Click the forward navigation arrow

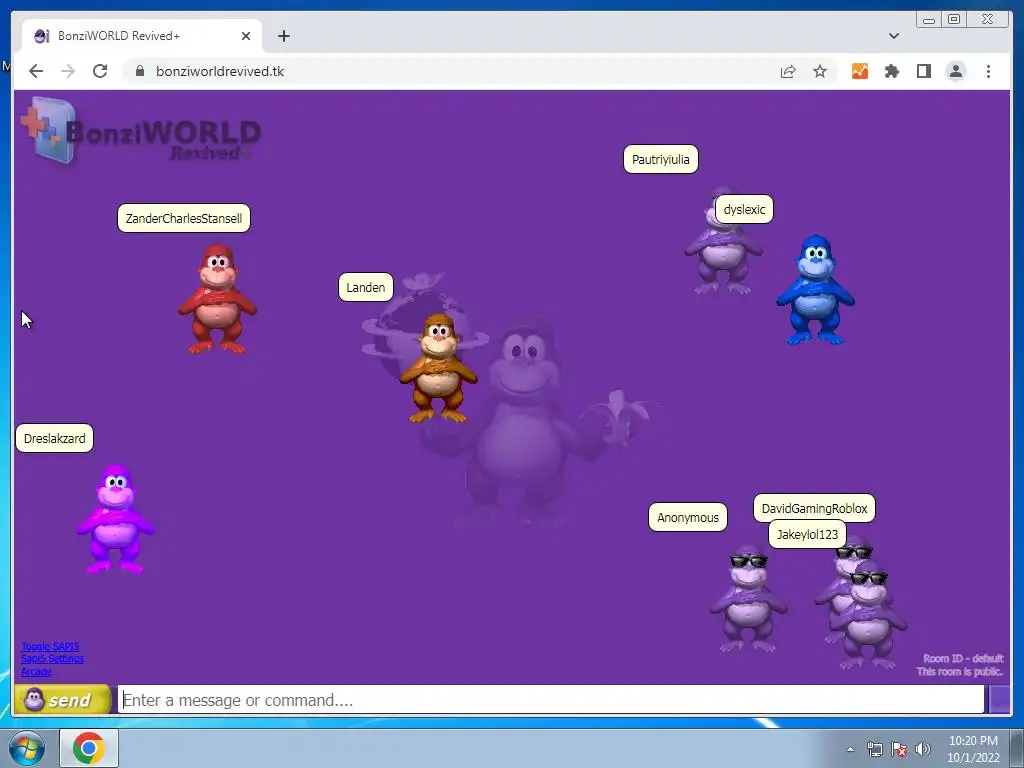pyautogui.click(x=68, y=71)
